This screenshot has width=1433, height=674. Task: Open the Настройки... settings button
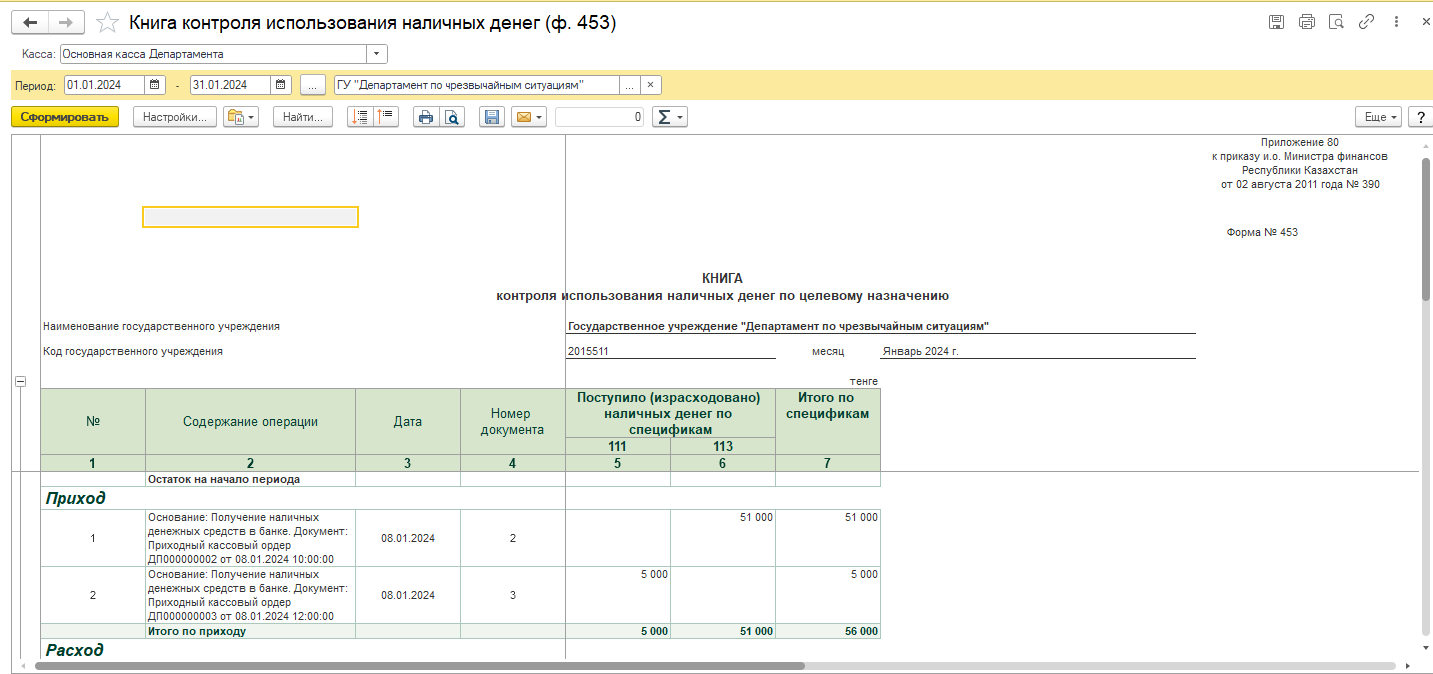pyautogui.click(x=175, y=117)
